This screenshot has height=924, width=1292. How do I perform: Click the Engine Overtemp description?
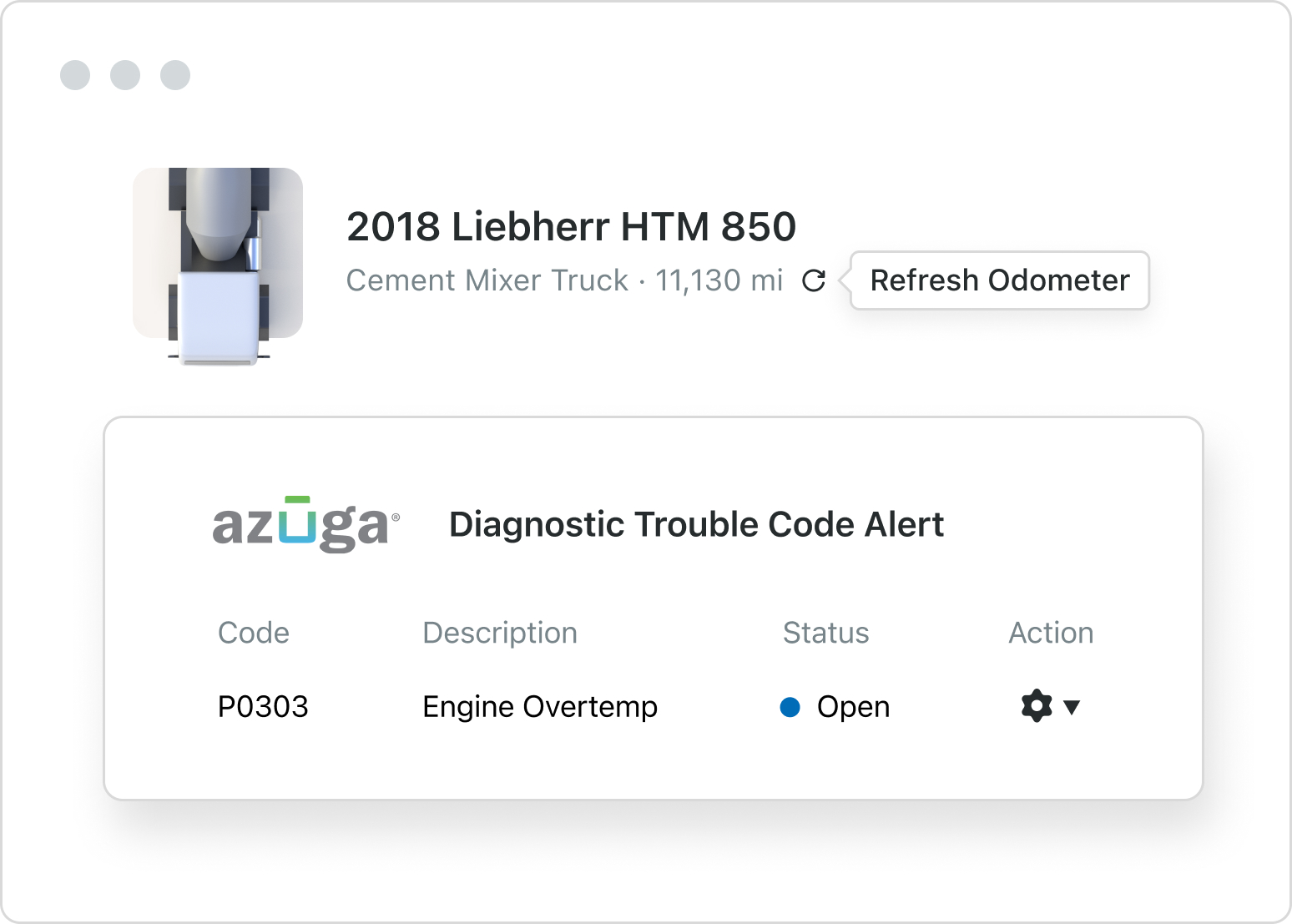coord(539,707)
